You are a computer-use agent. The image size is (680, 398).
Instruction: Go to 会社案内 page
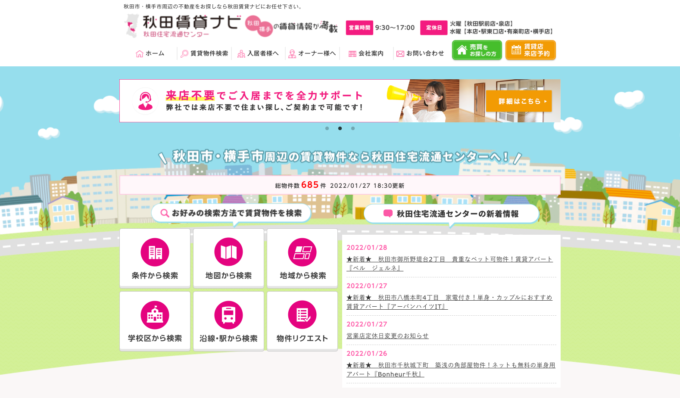tap(366, 53)
